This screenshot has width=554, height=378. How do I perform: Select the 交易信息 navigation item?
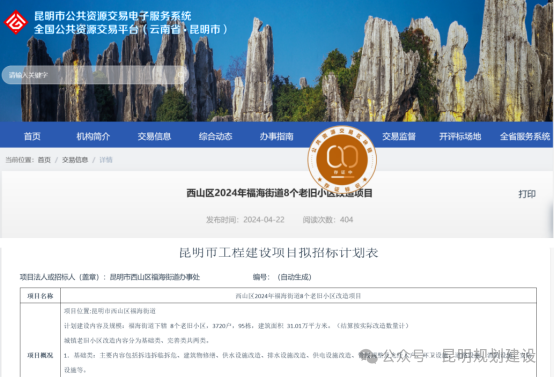[x=154, y=136]
